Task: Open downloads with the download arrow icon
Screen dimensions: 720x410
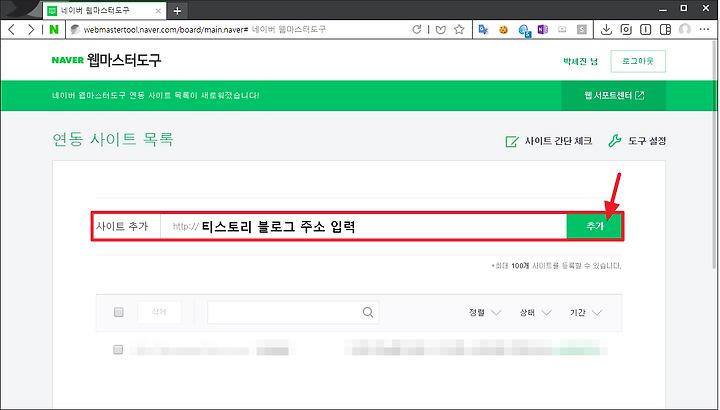Action: click(x=606, y=30)
